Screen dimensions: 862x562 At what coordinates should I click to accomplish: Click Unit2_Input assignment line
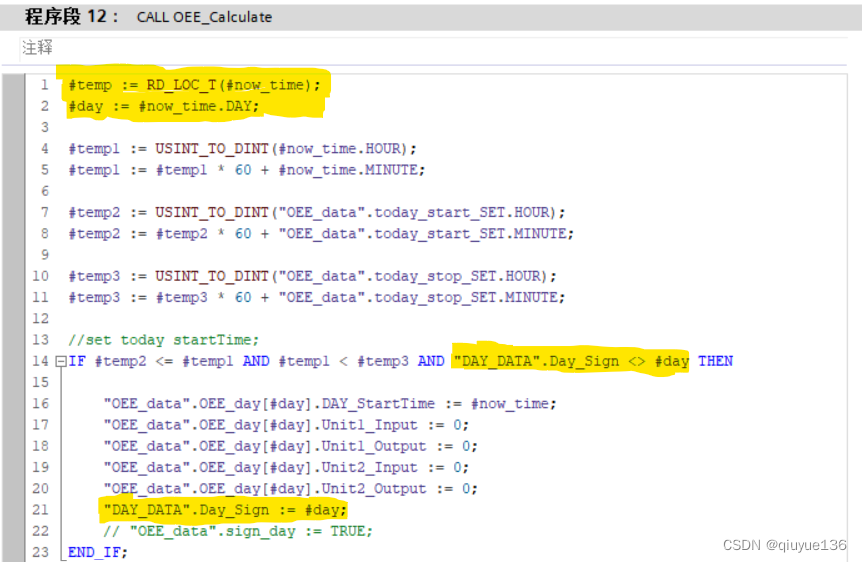click(286, 467)
